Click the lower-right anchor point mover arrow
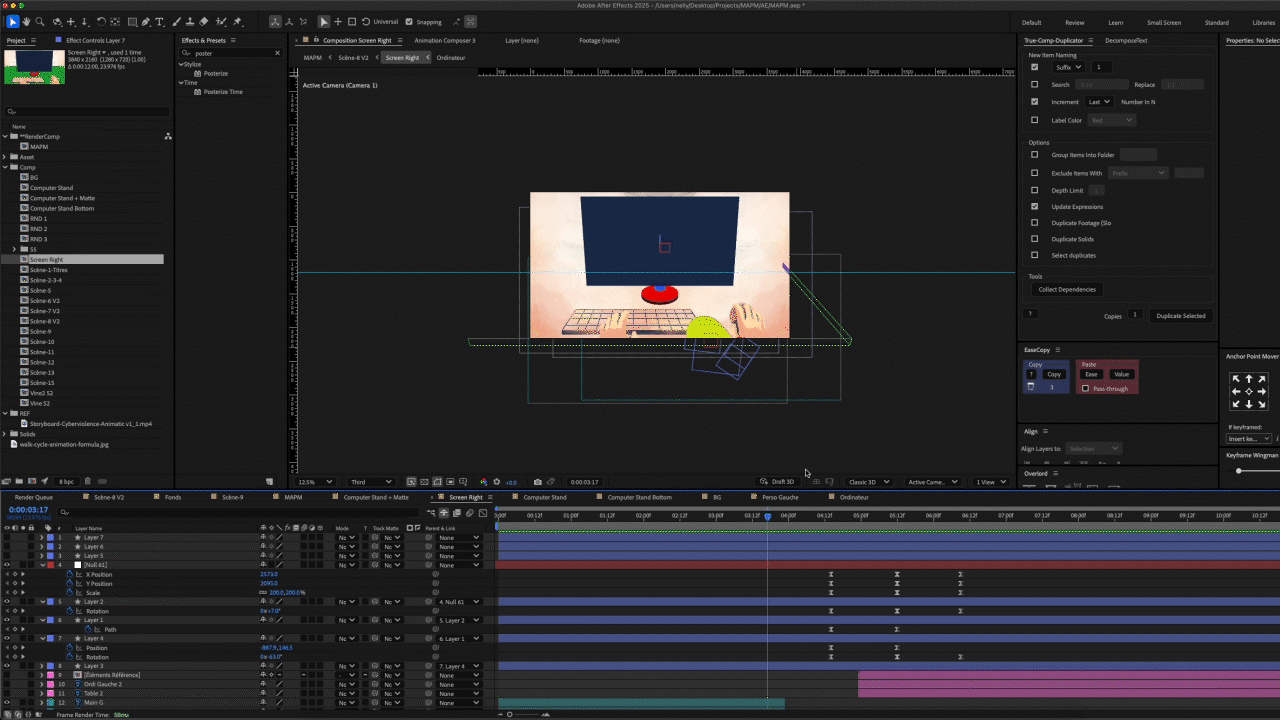Image resolution: width=1280 pixels, height=720 pixels. [x=1262, y=404]
